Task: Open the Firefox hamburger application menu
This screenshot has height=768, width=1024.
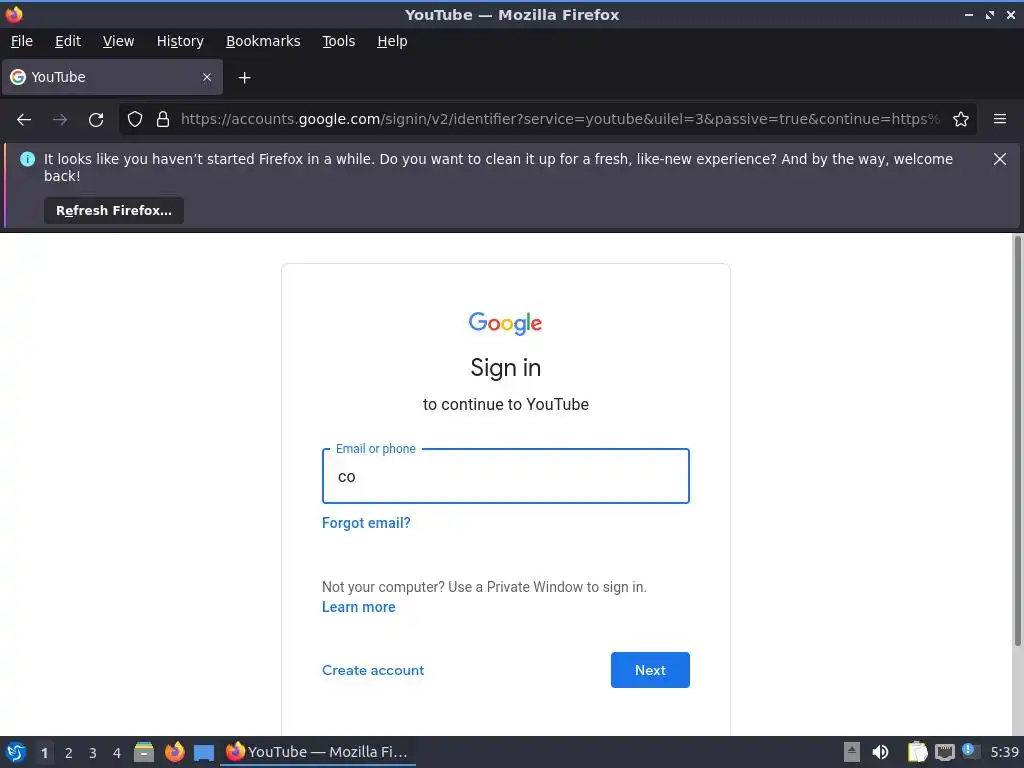Action: (x=1000, y=120)
